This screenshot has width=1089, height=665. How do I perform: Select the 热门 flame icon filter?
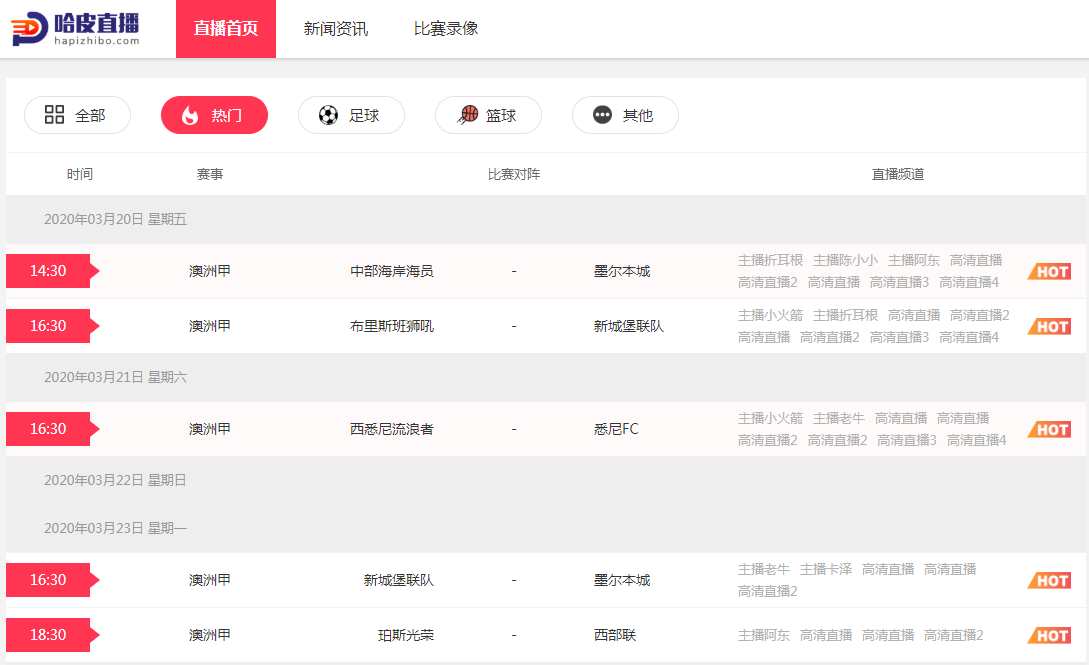point(214,115)
